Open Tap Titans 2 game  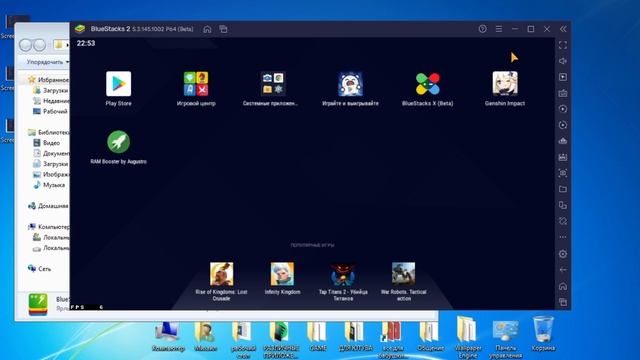coord(343,274)
